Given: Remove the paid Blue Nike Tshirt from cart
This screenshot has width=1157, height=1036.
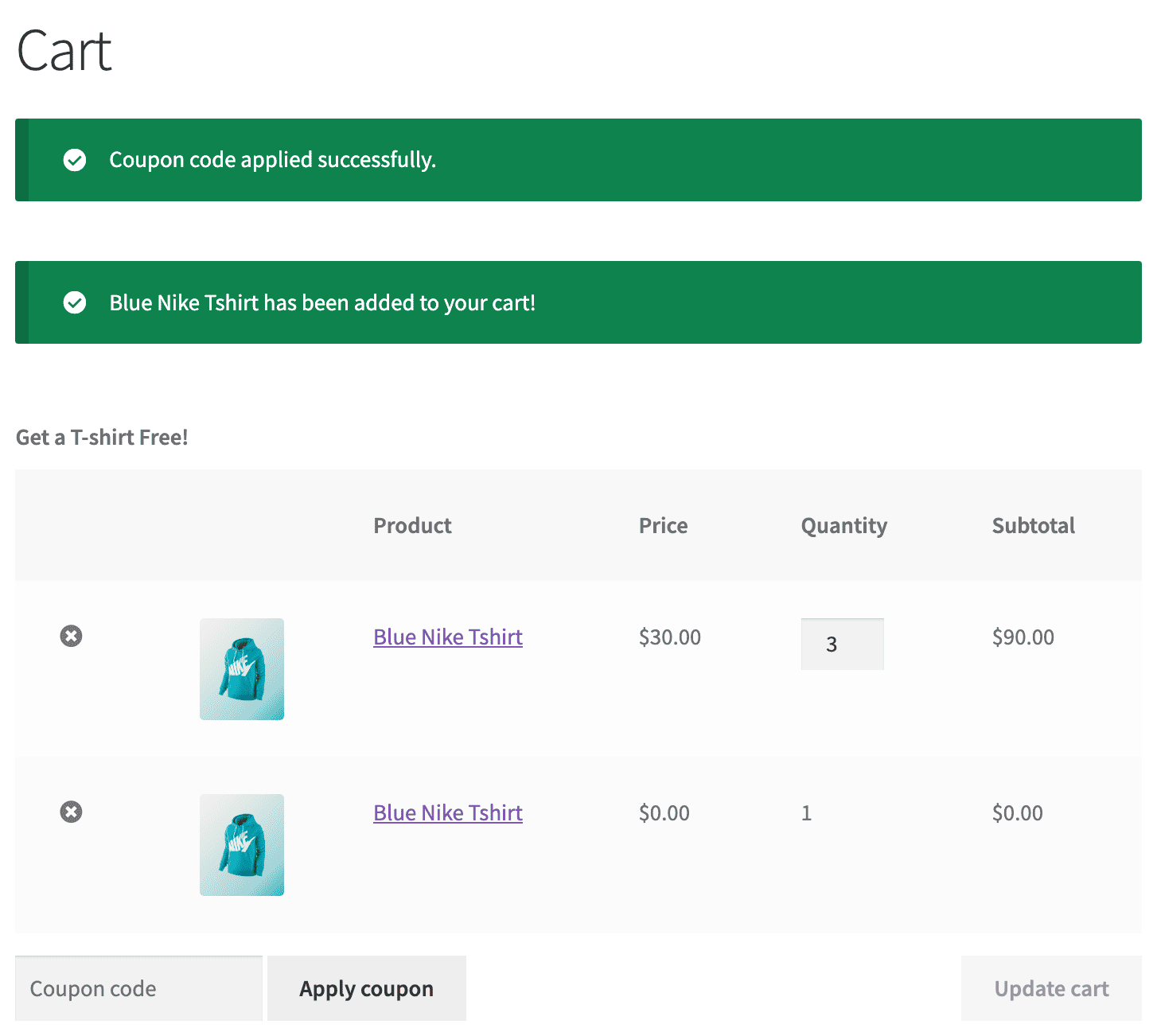Looking at the screenshot, I should tap(71, 635).
